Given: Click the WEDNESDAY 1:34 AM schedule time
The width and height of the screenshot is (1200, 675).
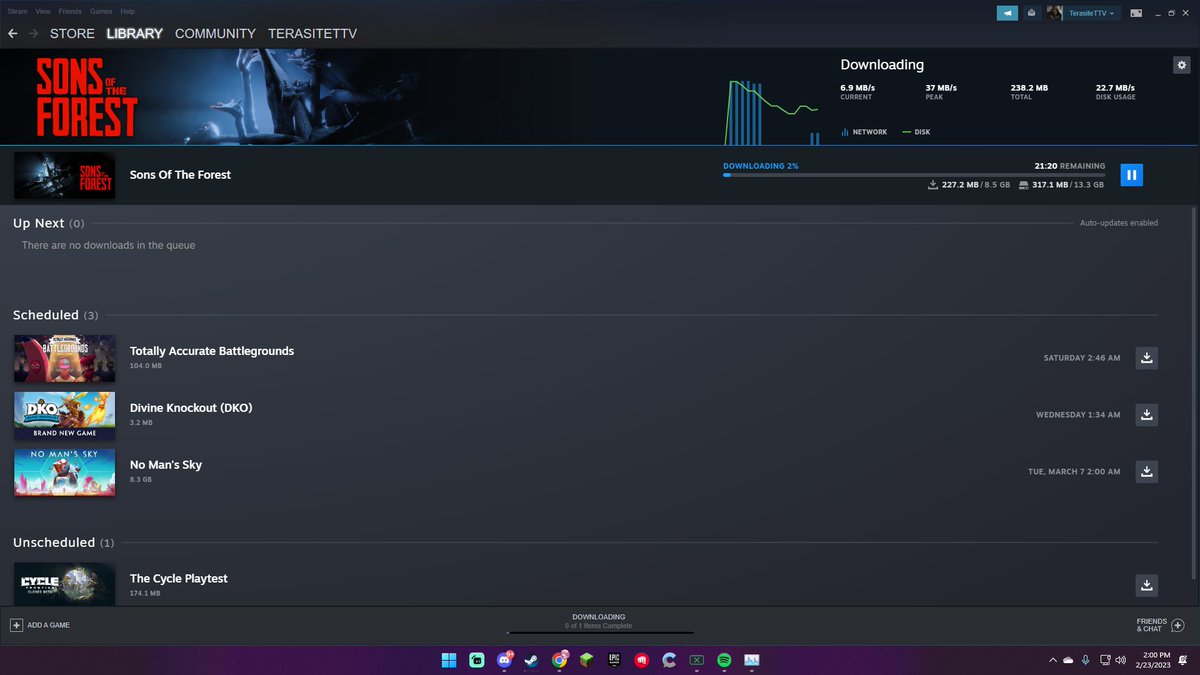Looking at the screenshot, I should (x=1078, y=414).
